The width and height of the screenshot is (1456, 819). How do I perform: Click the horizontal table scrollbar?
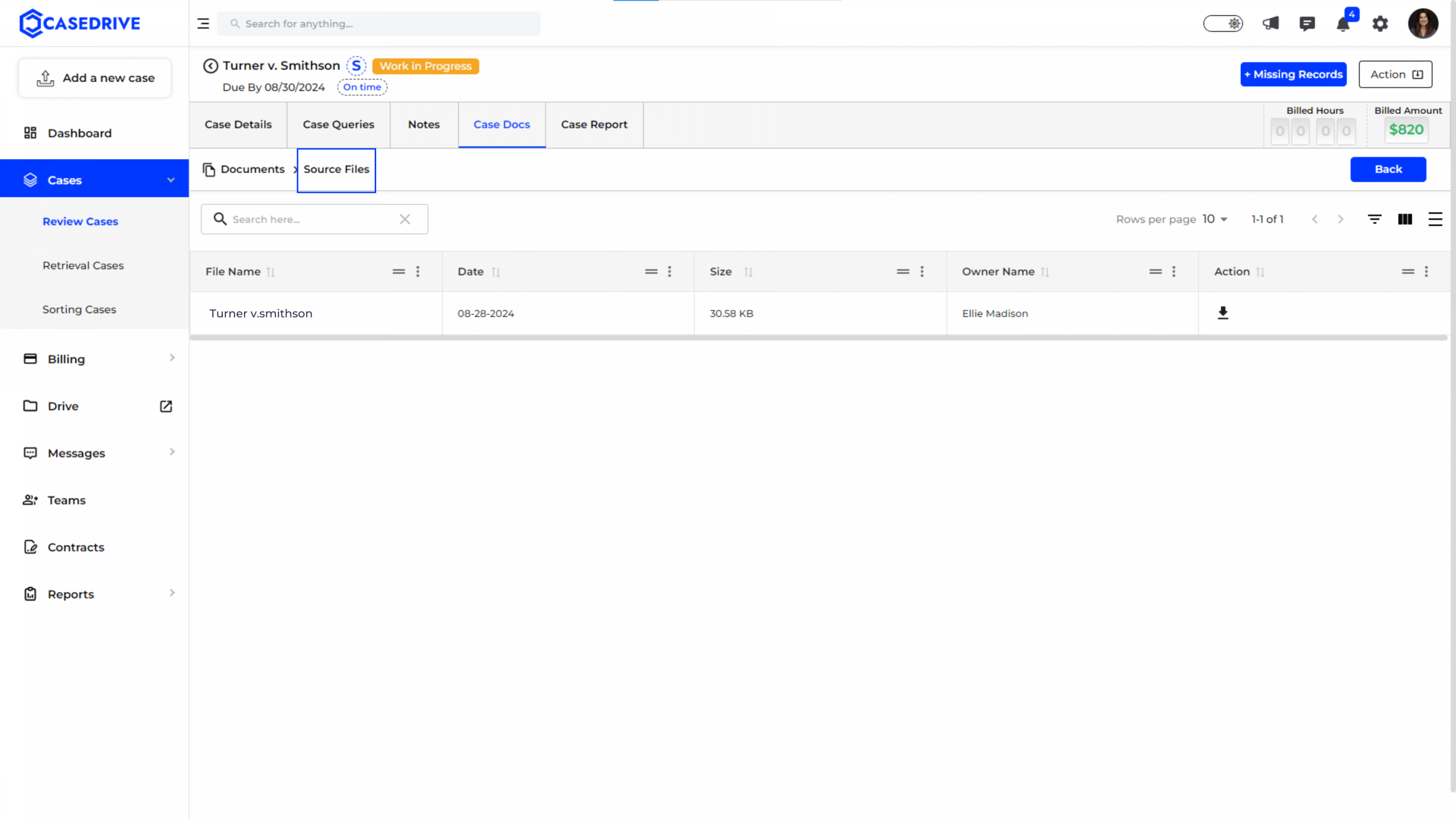pyautogui.click(x=818, y=337)
